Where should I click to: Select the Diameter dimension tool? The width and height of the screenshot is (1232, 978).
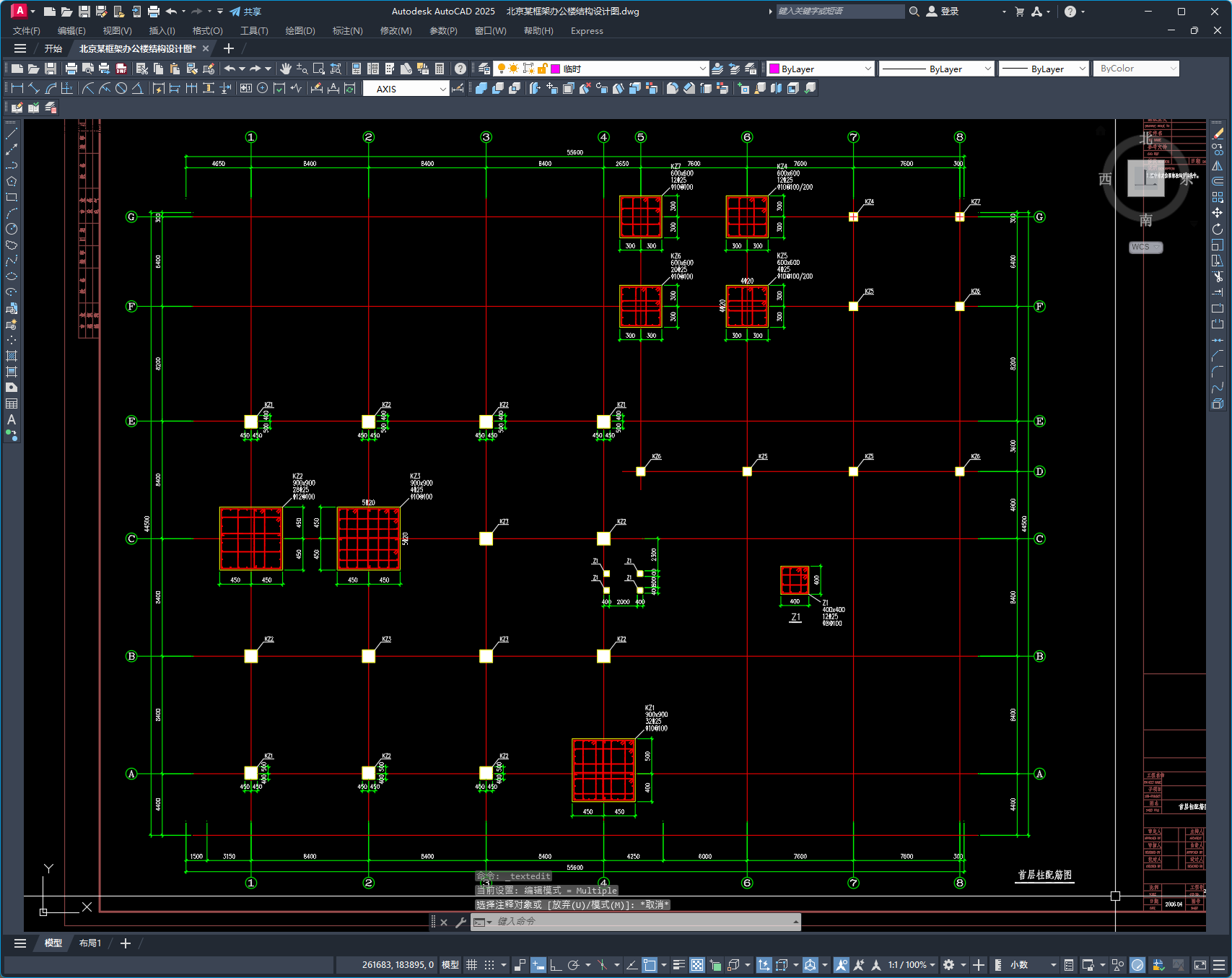coord(121,88)
